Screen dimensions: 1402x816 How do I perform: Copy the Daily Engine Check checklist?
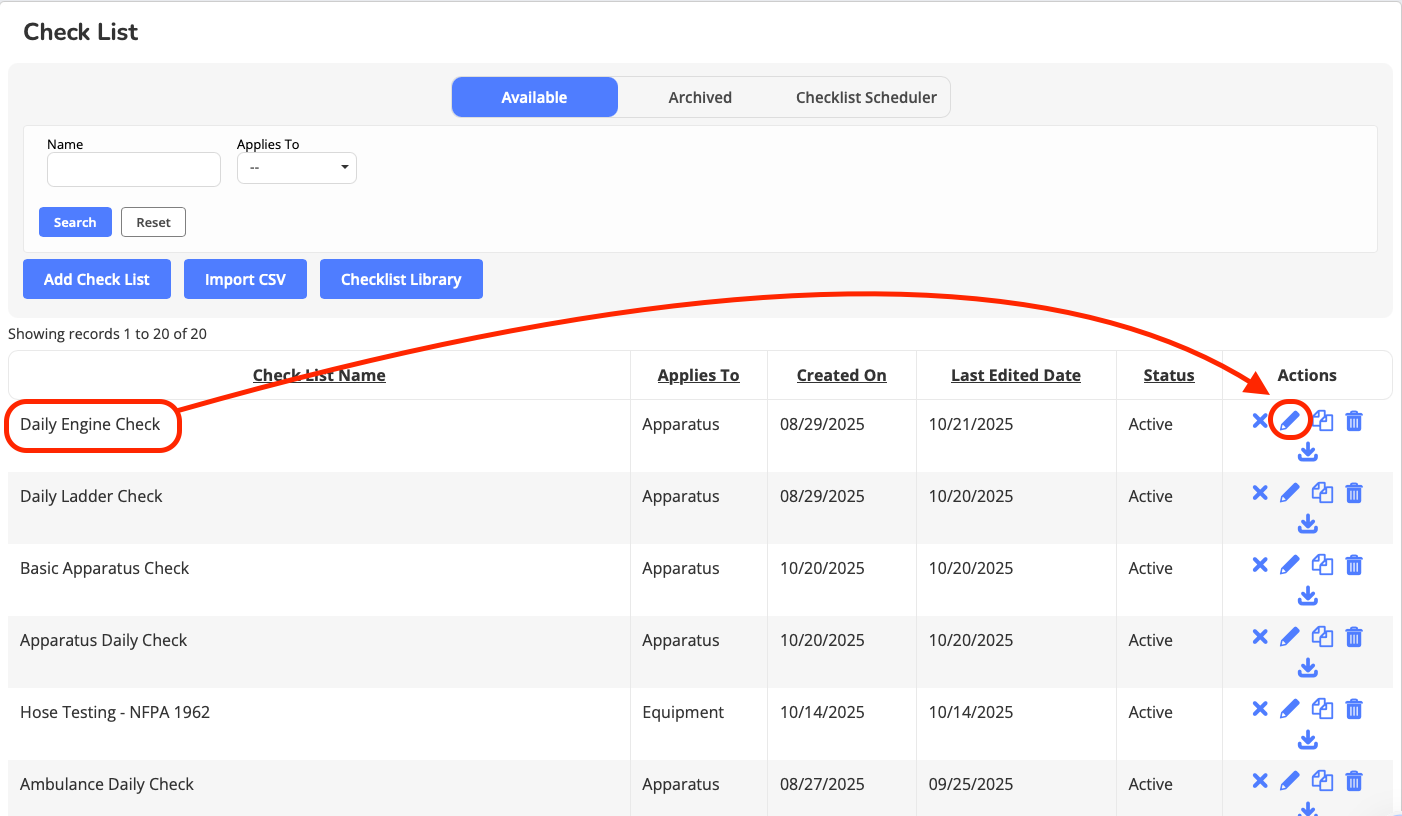click(x=1322, y=421)
